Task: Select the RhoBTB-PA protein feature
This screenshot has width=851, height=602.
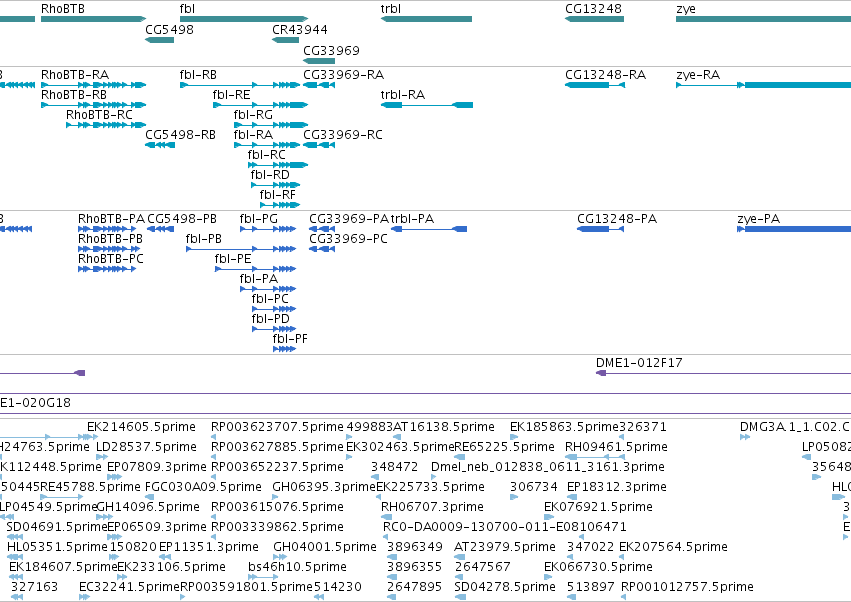Action: (107, 229)
